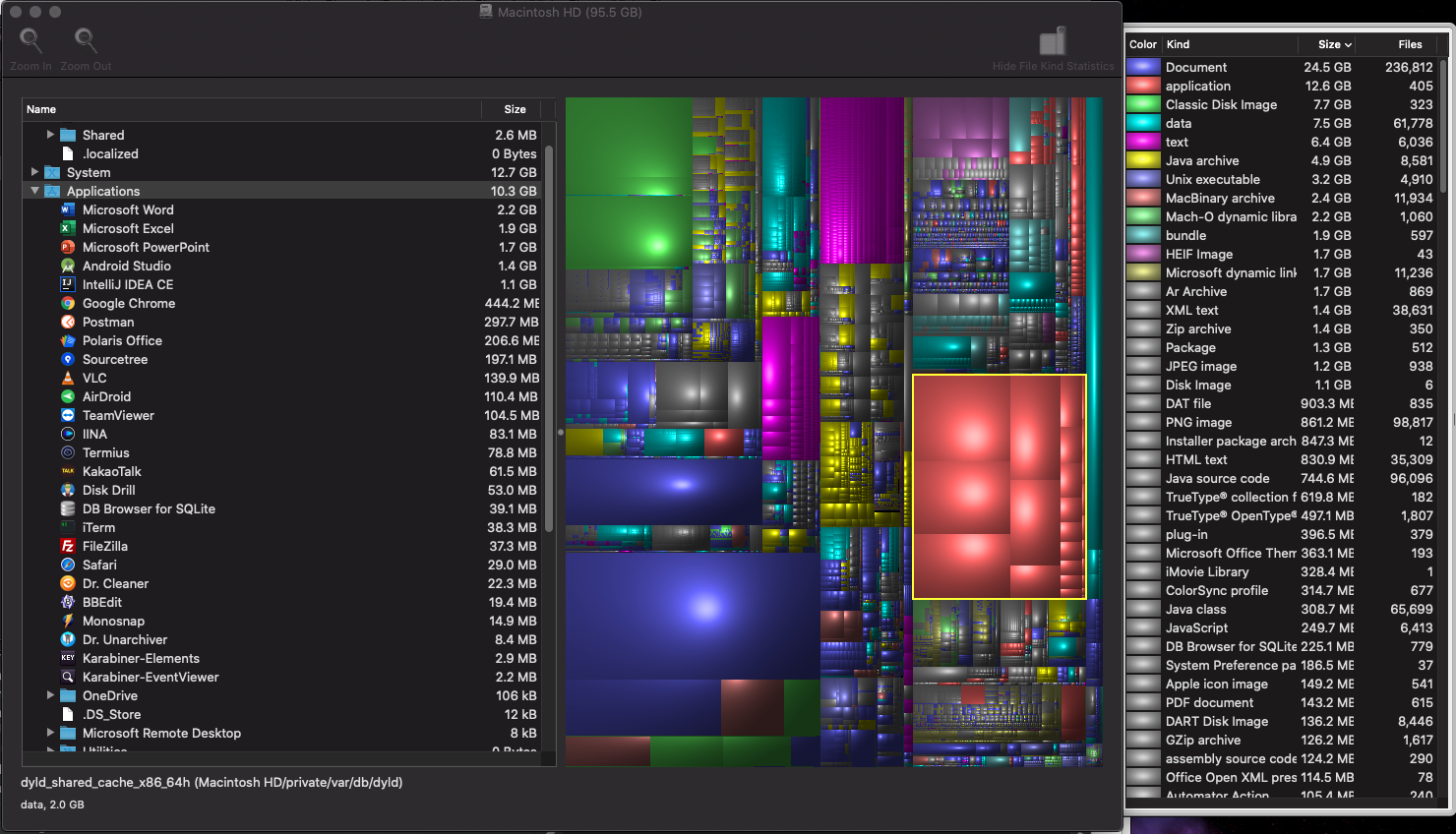Click the Polaris Office icon
Screen dimensions: 1456x834
68,340
